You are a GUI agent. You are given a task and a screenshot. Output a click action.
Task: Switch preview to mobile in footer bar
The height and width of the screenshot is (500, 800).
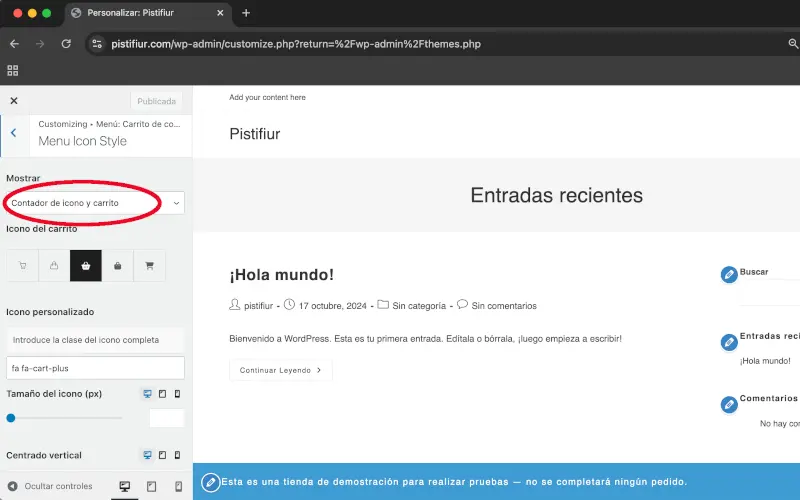pyautogui.click(x=179, y=486)
